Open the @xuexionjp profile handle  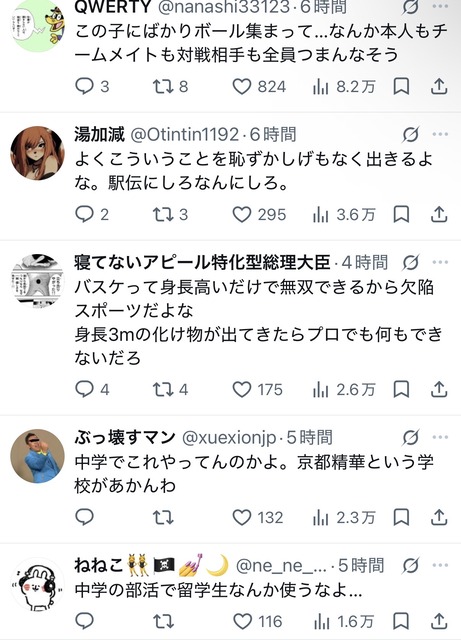point(229,438)
